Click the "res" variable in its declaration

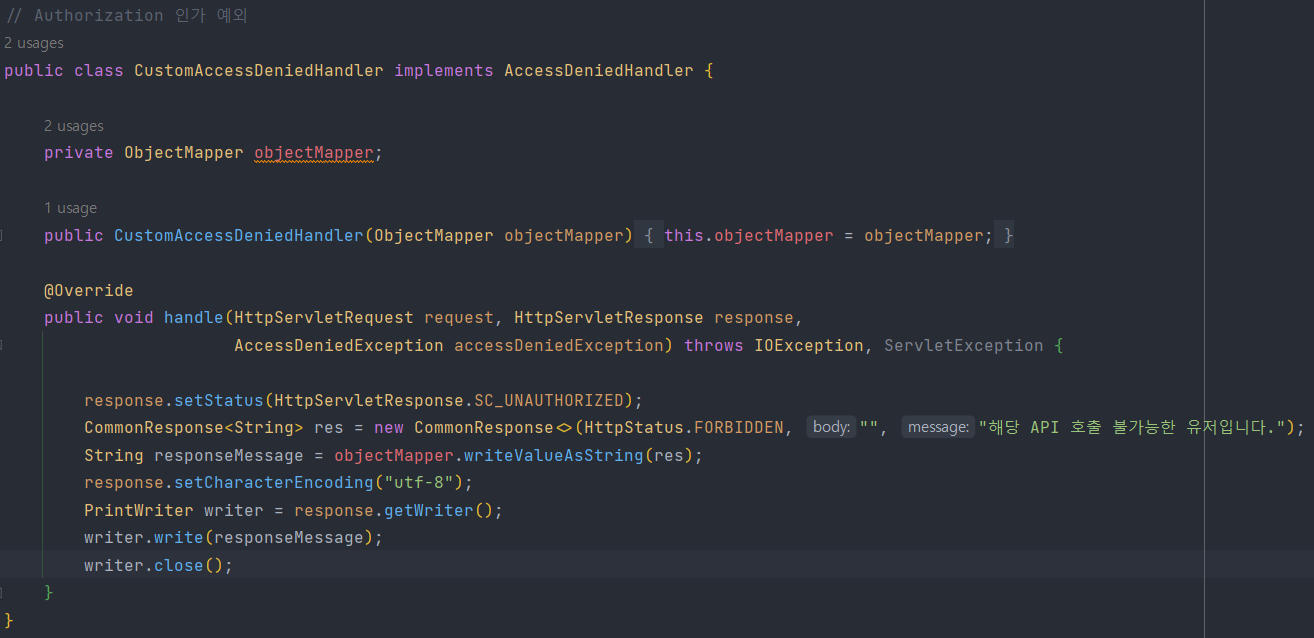328,427
